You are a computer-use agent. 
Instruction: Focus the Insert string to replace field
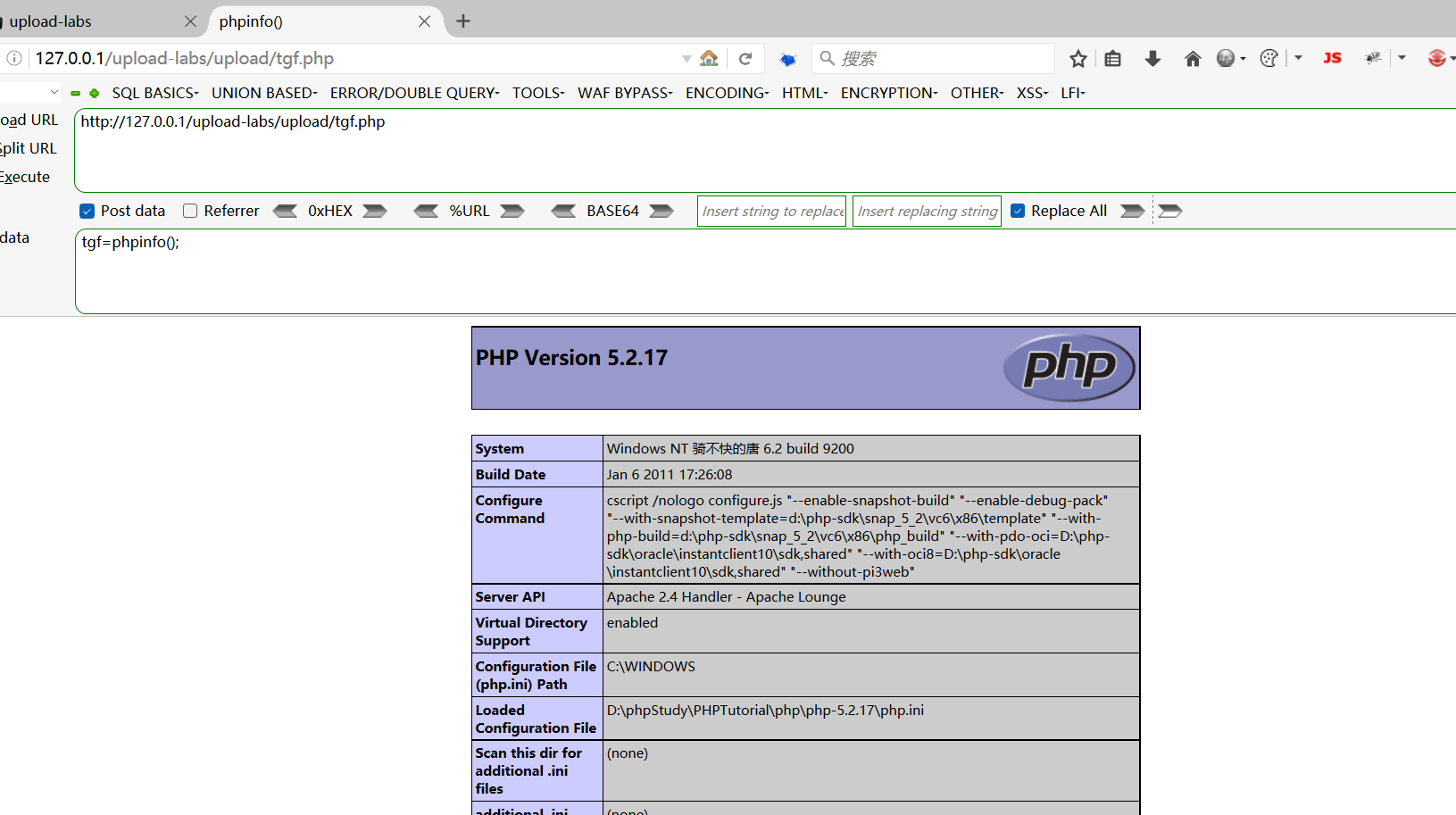click(x=771, y=211)
